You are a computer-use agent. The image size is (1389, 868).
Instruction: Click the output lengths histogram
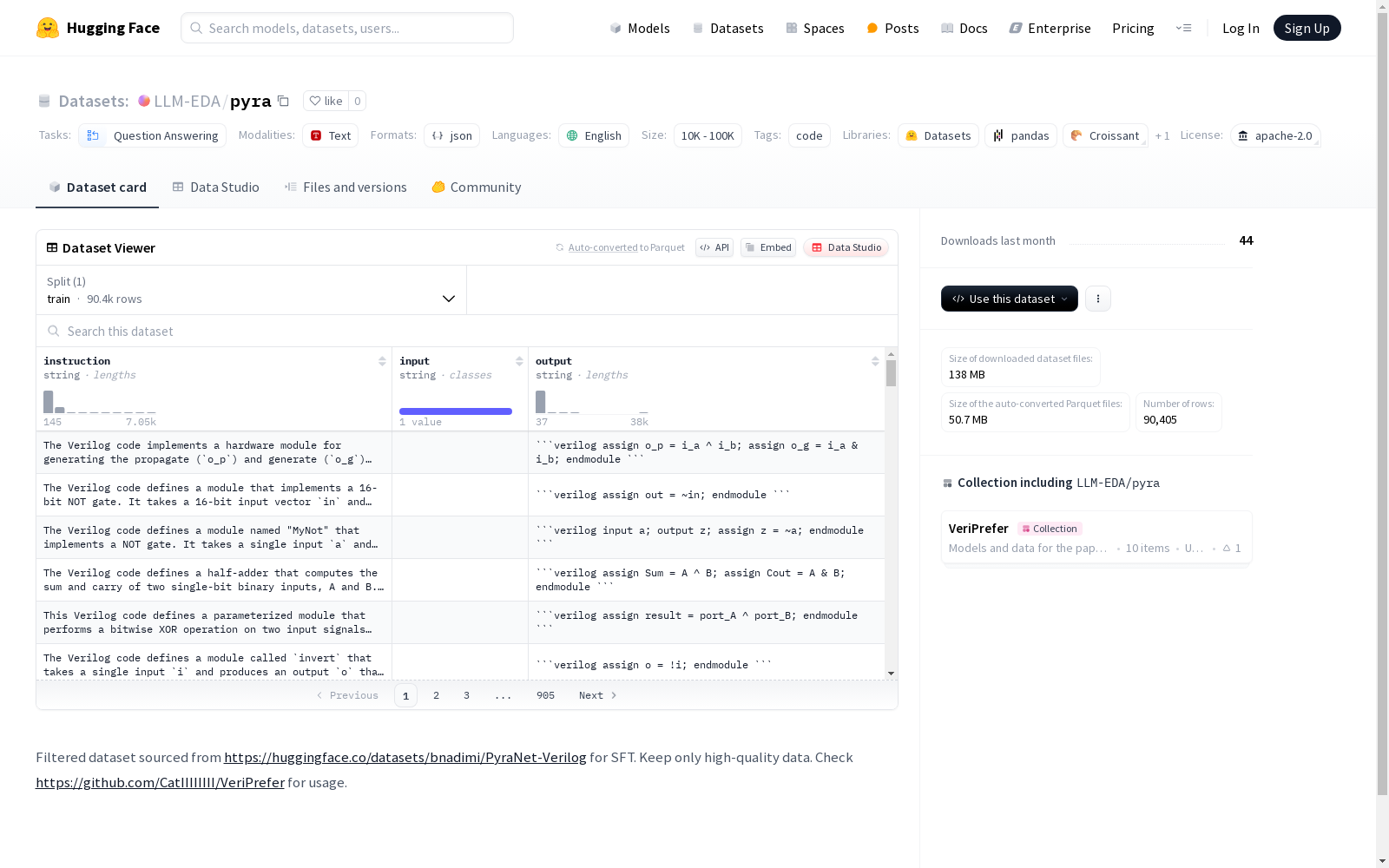tap(592, 402)
